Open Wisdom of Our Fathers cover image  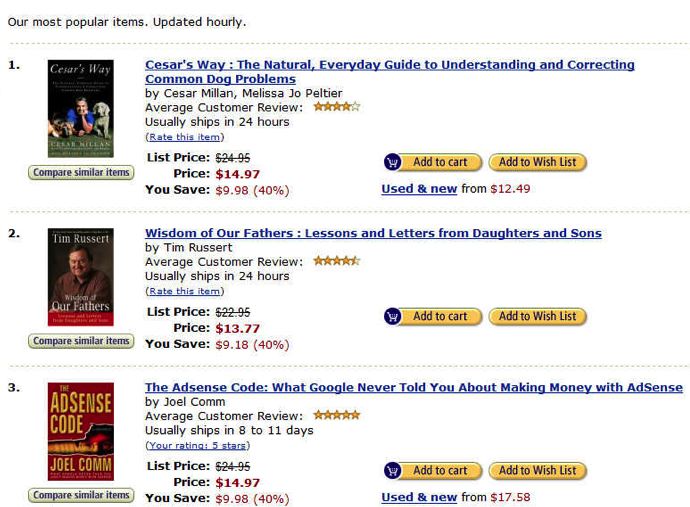(81, 276)
